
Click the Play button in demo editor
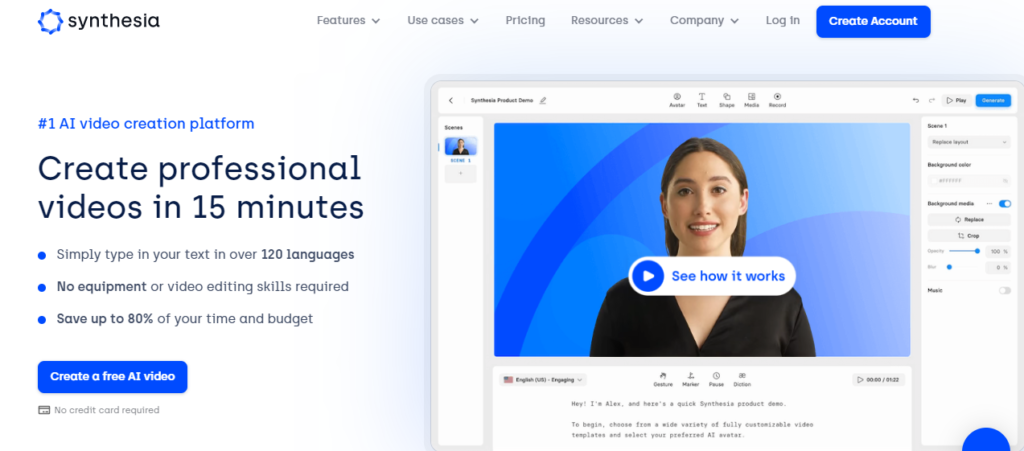pyautogui.click(x=957, y=101)
